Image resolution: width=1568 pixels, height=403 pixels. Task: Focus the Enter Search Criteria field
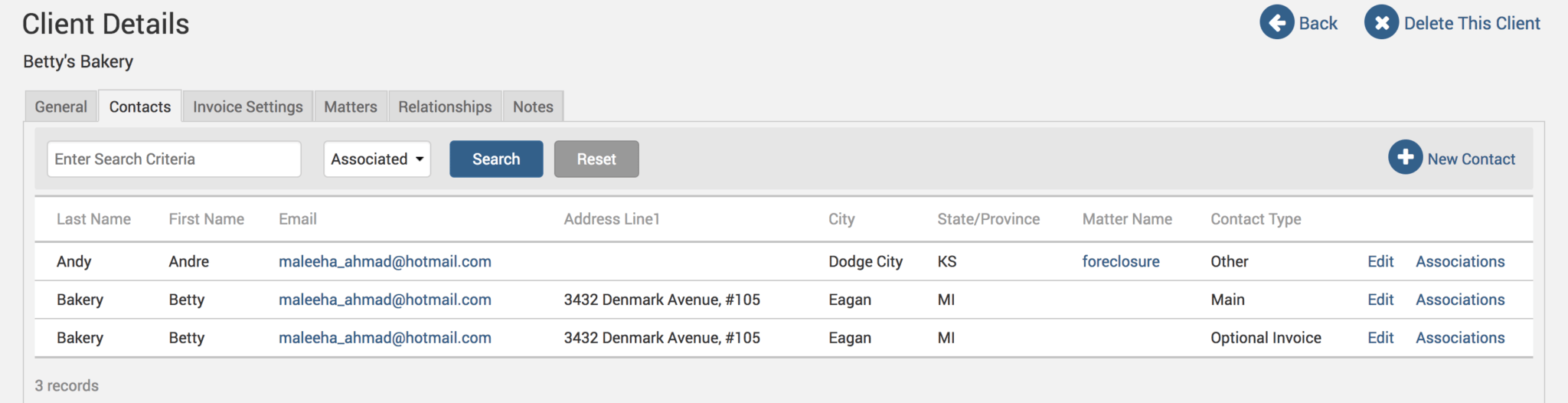[174, 159]
